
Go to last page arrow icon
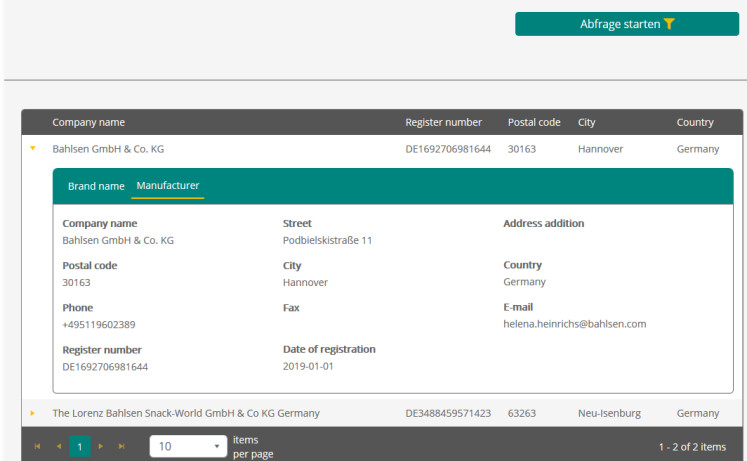coord(121,446)
